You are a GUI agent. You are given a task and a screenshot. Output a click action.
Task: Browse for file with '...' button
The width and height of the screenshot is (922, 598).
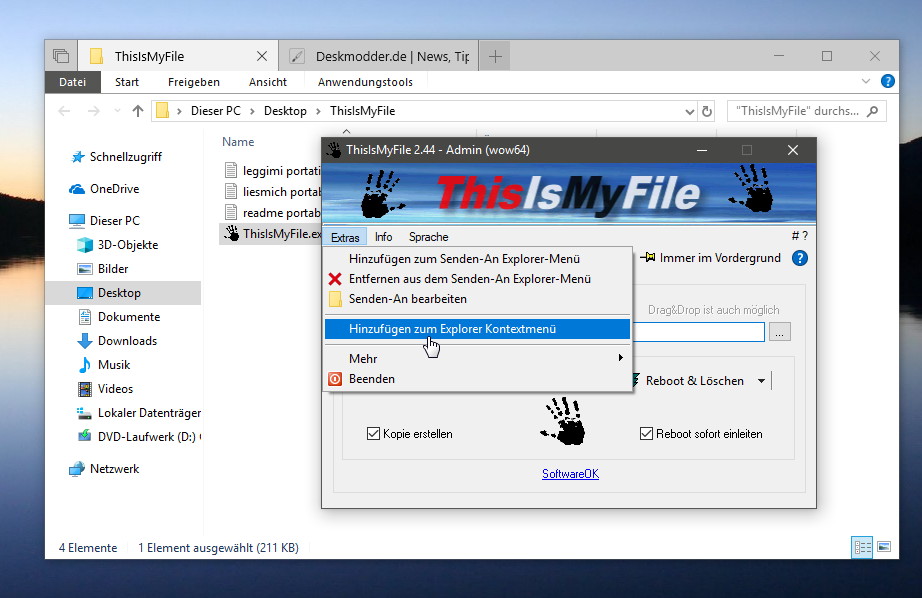pyautogui.click(x=779, y=332)
